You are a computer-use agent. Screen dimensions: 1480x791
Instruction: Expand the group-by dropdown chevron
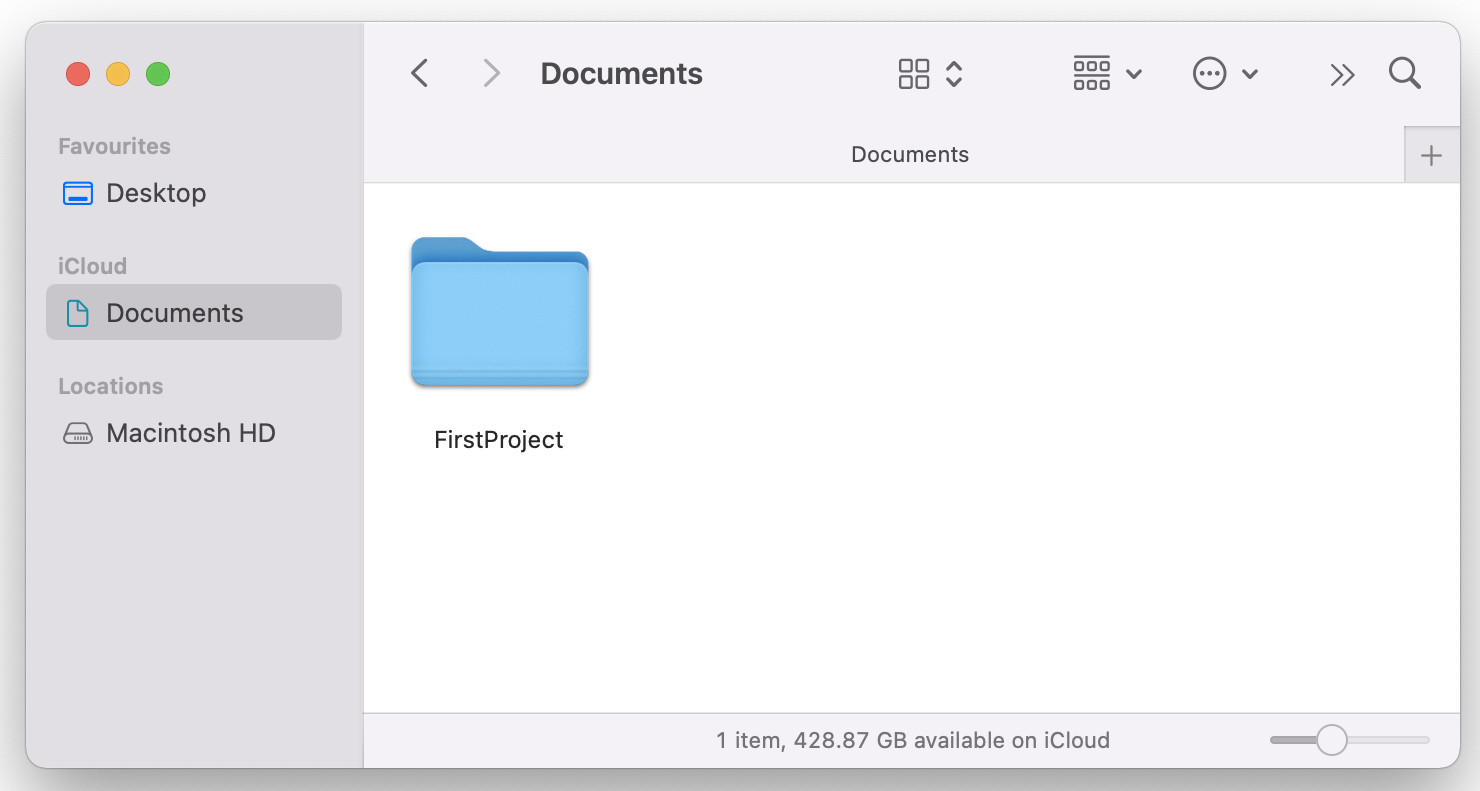tap(1133, 73)
